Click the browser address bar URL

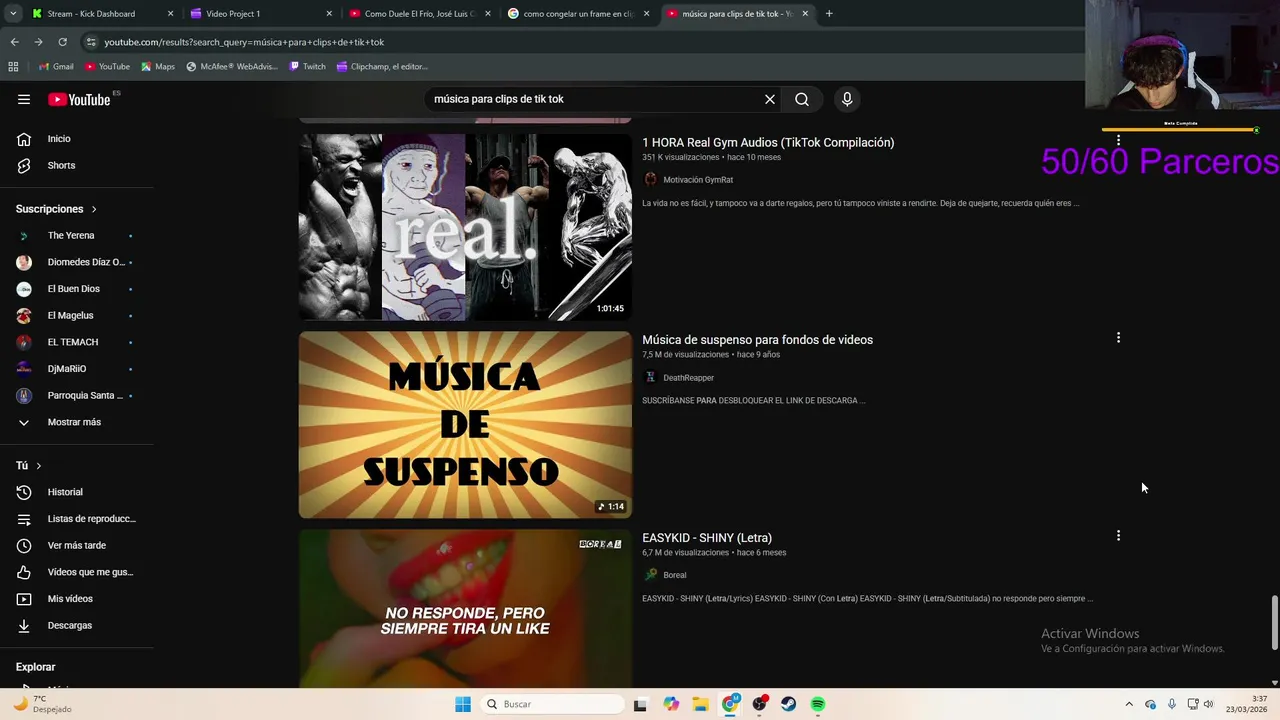[x=244, y=42]
